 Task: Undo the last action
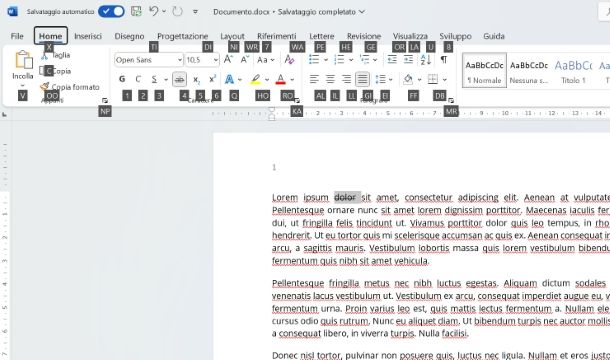click(x=154, y=11)
